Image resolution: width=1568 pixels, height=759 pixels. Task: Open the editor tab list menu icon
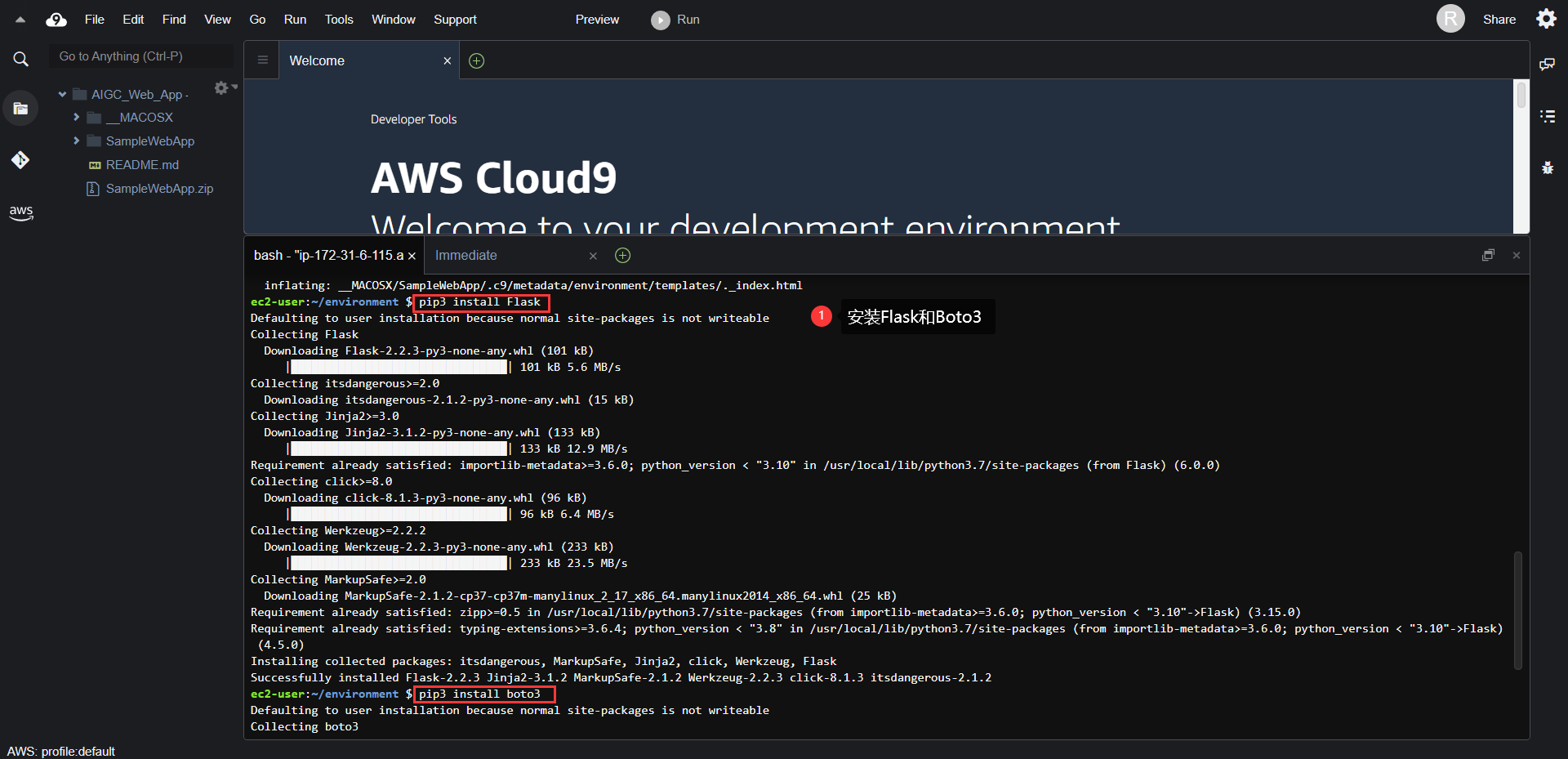(x=262, y=60)
